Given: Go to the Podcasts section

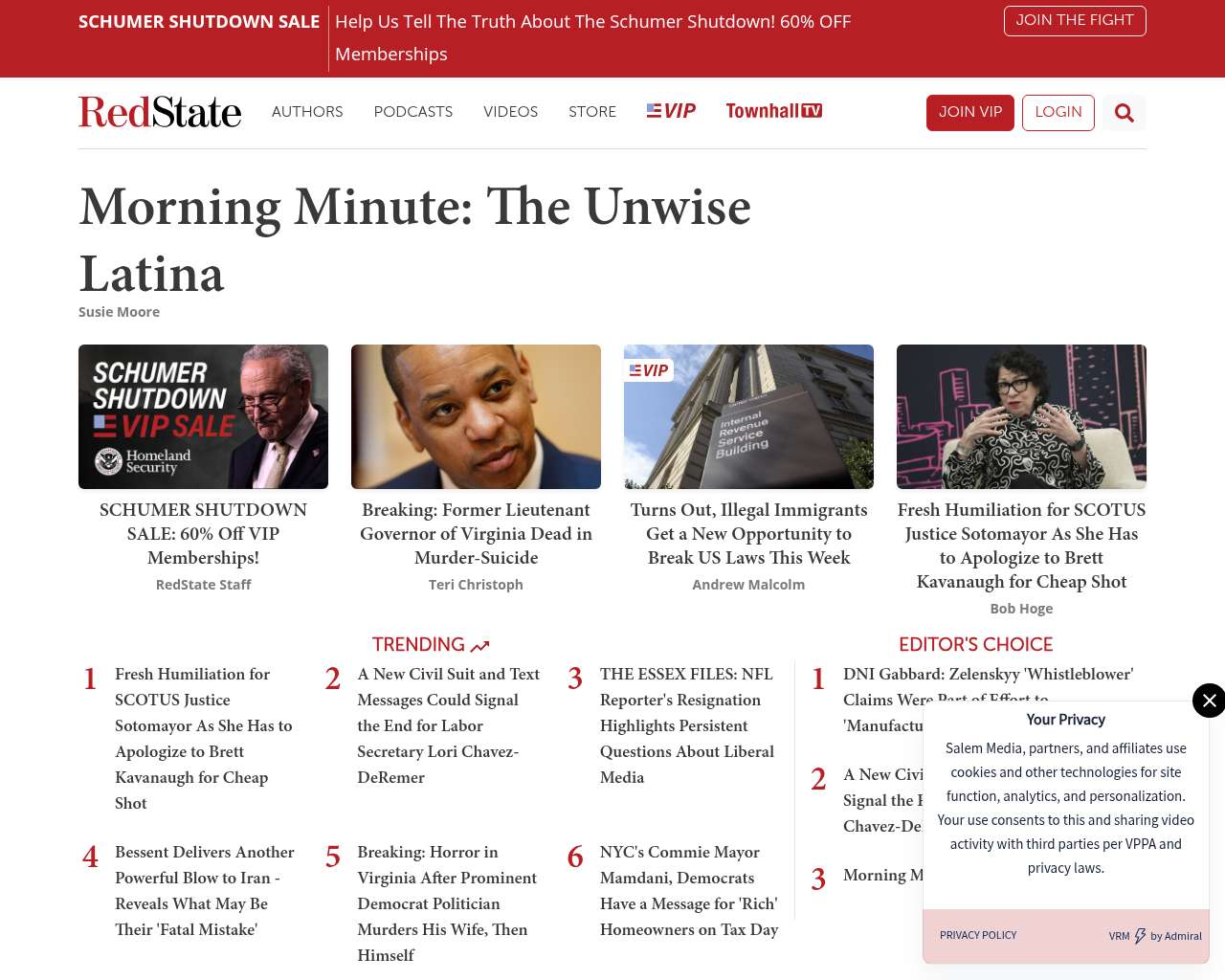Looking at the screenshot, I should point(412,112).
